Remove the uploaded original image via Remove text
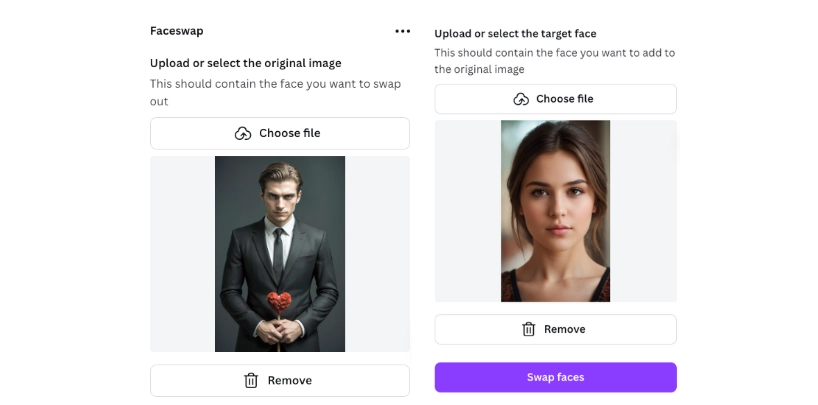The image size is (818, 405). coord(289,380)
